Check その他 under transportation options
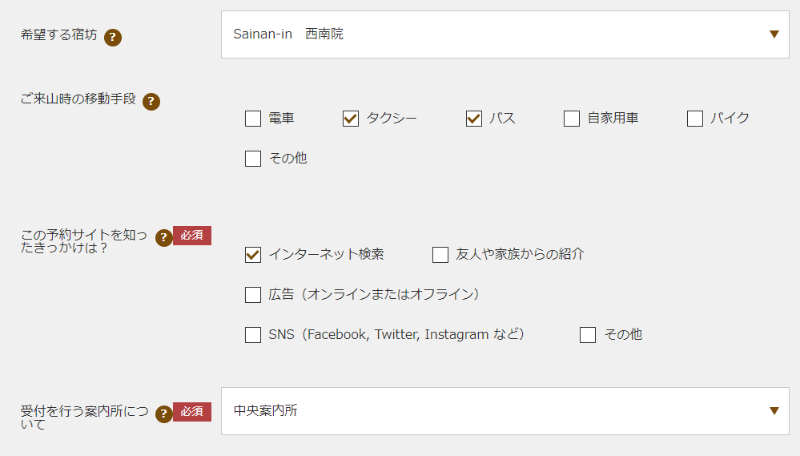 [x=253, y=158]
